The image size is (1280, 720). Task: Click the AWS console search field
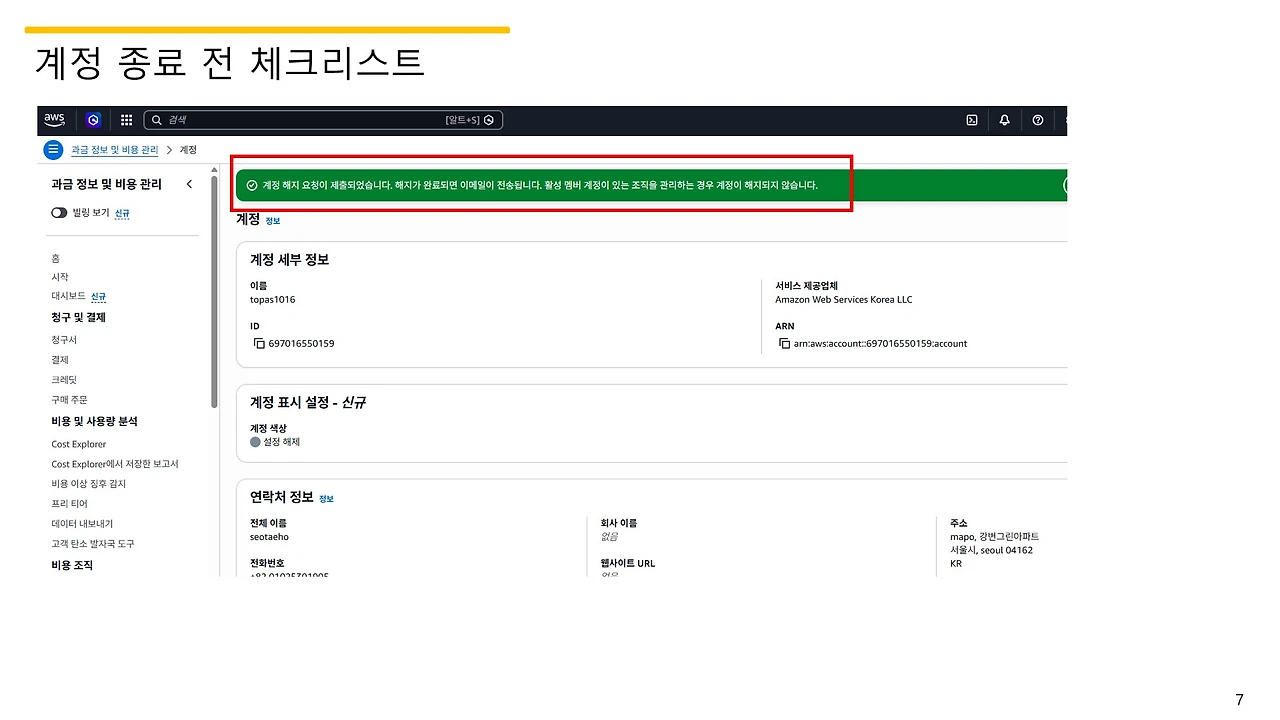click(x=323, y=120)
